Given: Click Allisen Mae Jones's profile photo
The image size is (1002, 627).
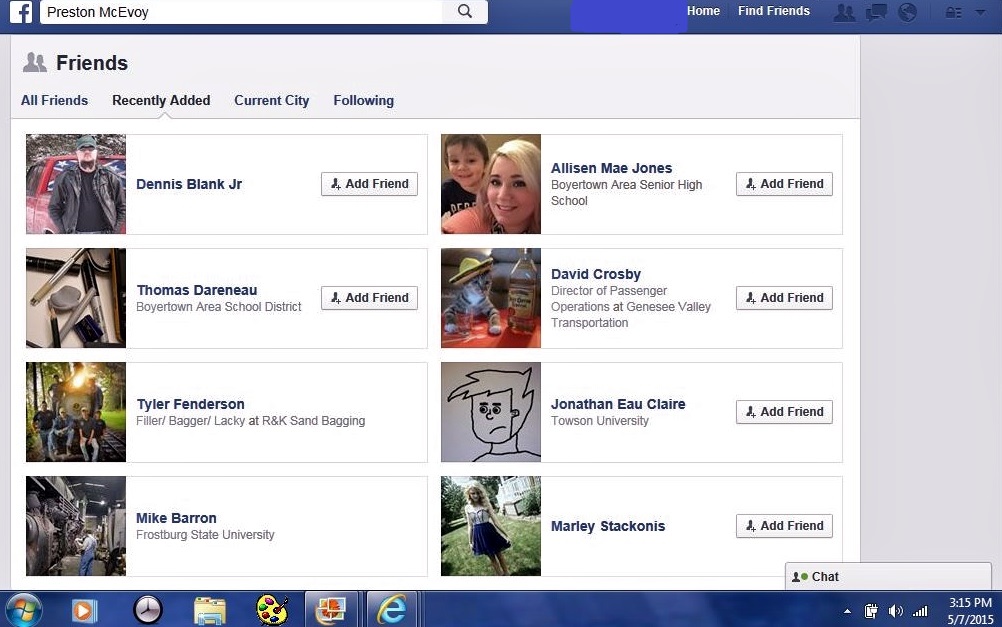Looking at the screenshot, I should [x=491, y=184].
